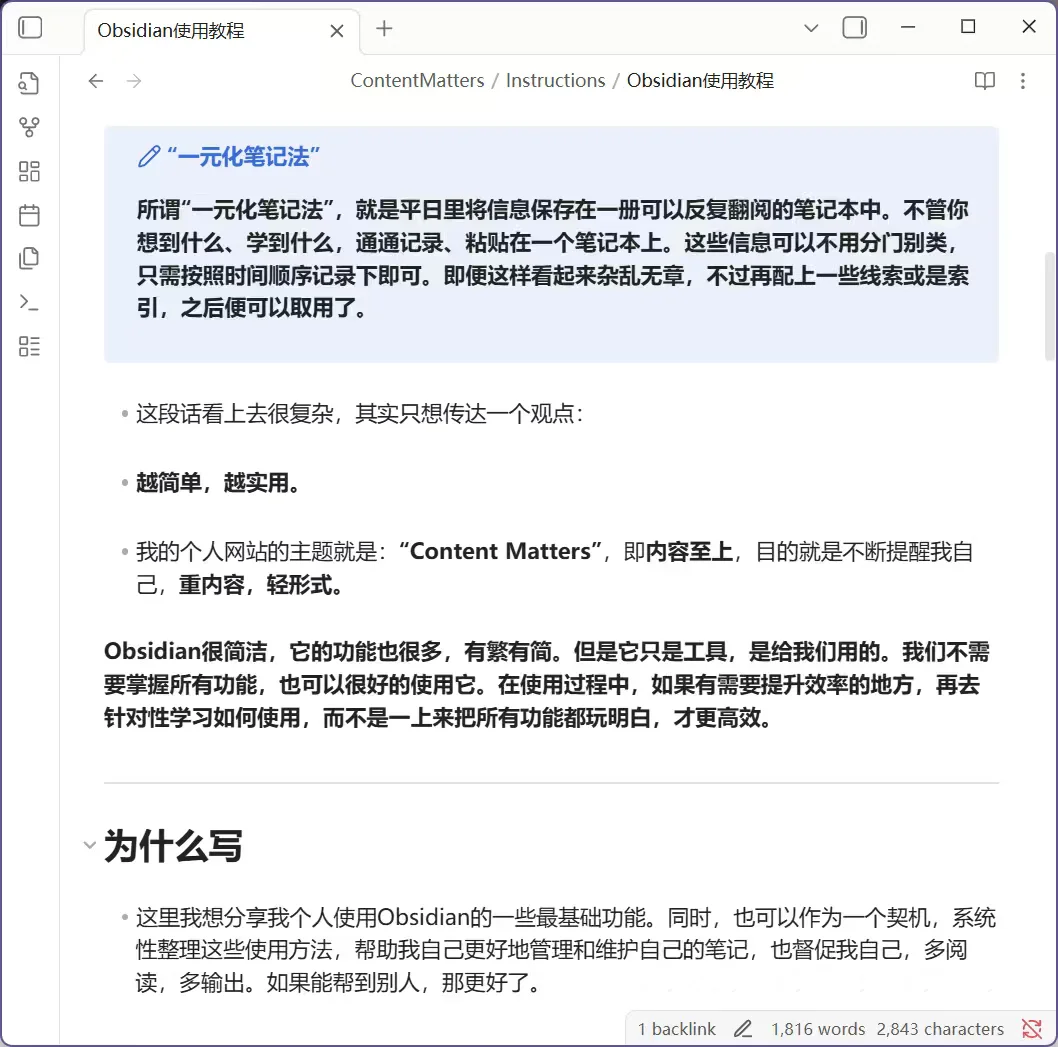Toggle the left sidebar collapse icon

(29, 27)
